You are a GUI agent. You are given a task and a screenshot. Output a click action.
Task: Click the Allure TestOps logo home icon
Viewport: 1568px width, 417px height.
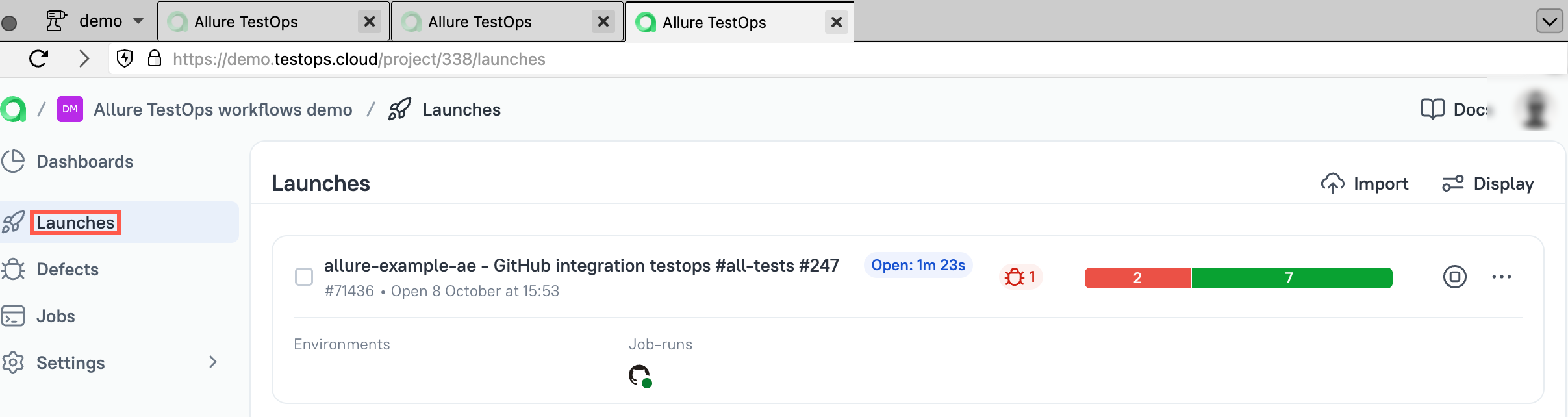14,109
